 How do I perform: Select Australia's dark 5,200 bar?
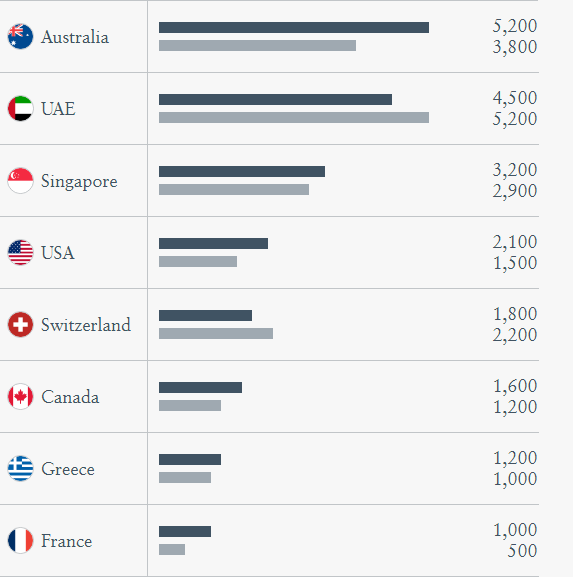[294, 28]
